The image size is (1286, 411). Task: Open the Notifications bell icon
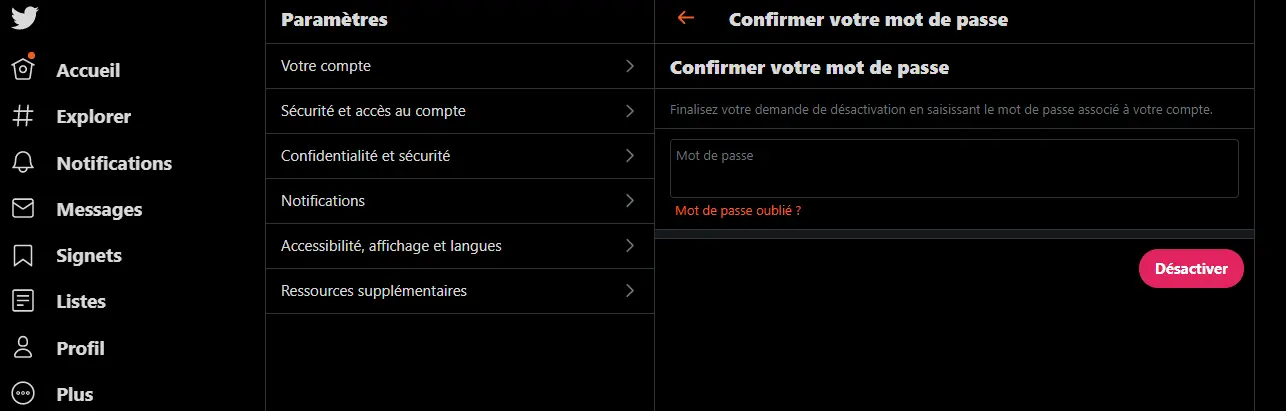[x=23, y=163]
